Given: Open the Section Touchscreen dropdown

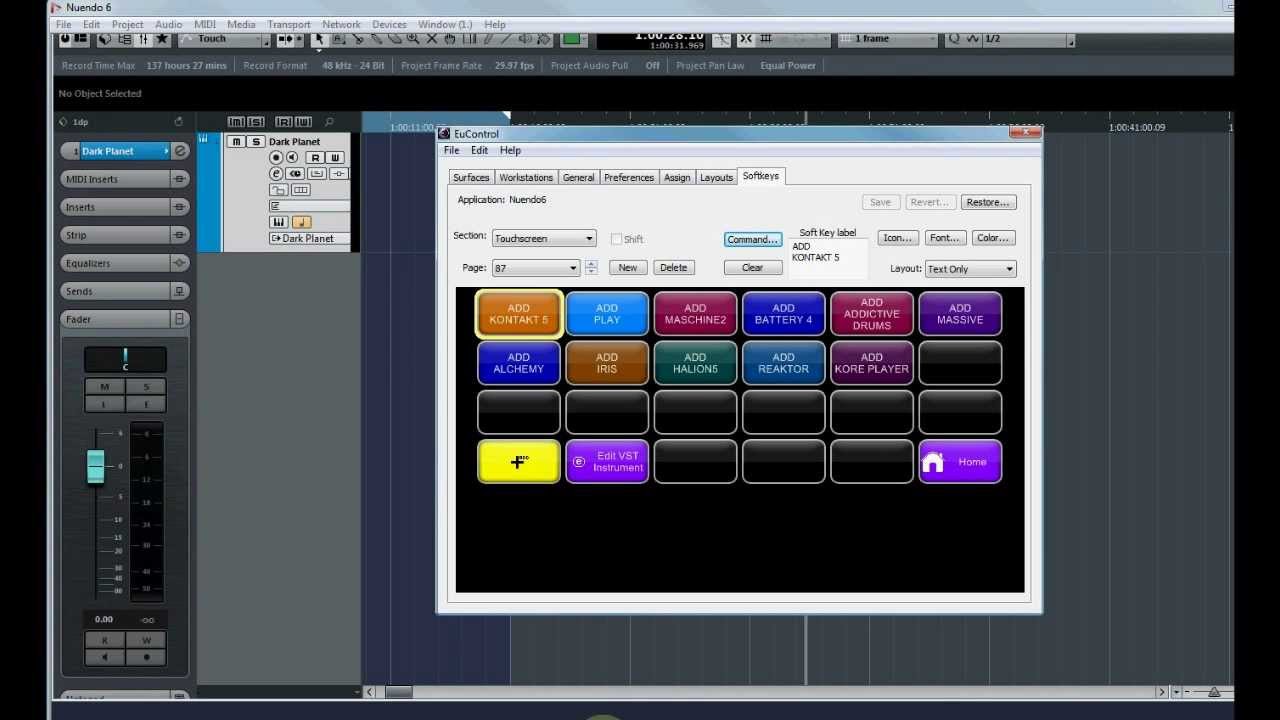Looking at the screenshot, I should (x=544, y=238).
